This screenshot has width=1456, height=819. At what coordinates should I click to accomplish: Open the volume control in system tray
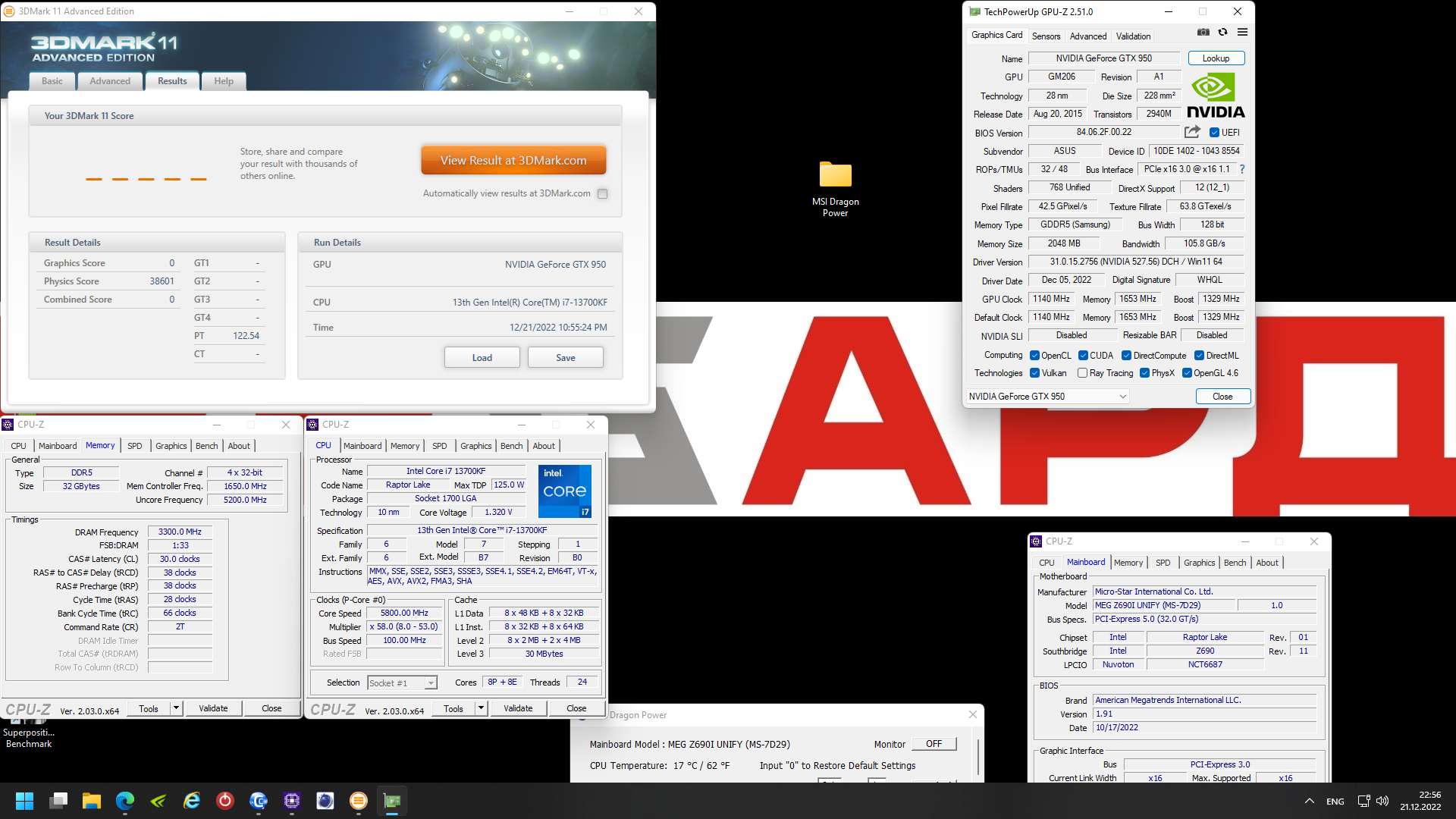point(1382,801)
